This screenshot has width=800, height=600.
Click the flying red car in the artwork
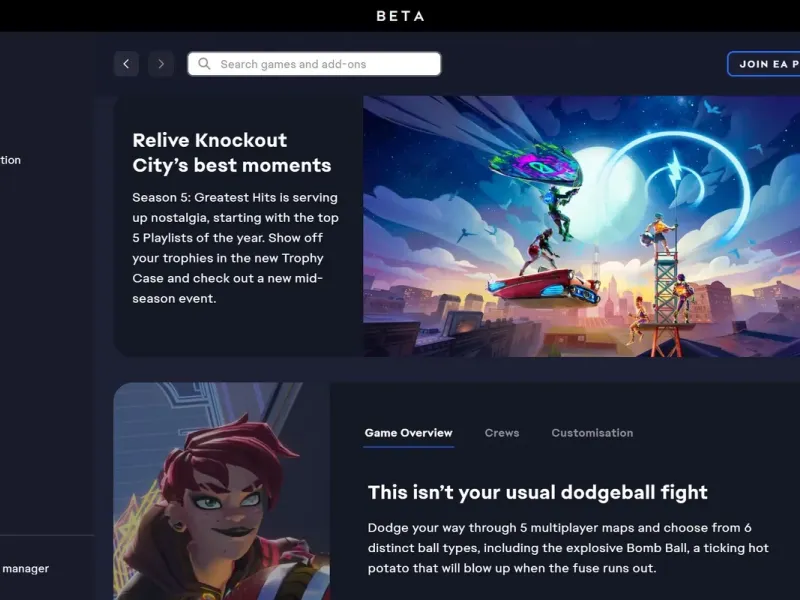click(x=543, y=287)
